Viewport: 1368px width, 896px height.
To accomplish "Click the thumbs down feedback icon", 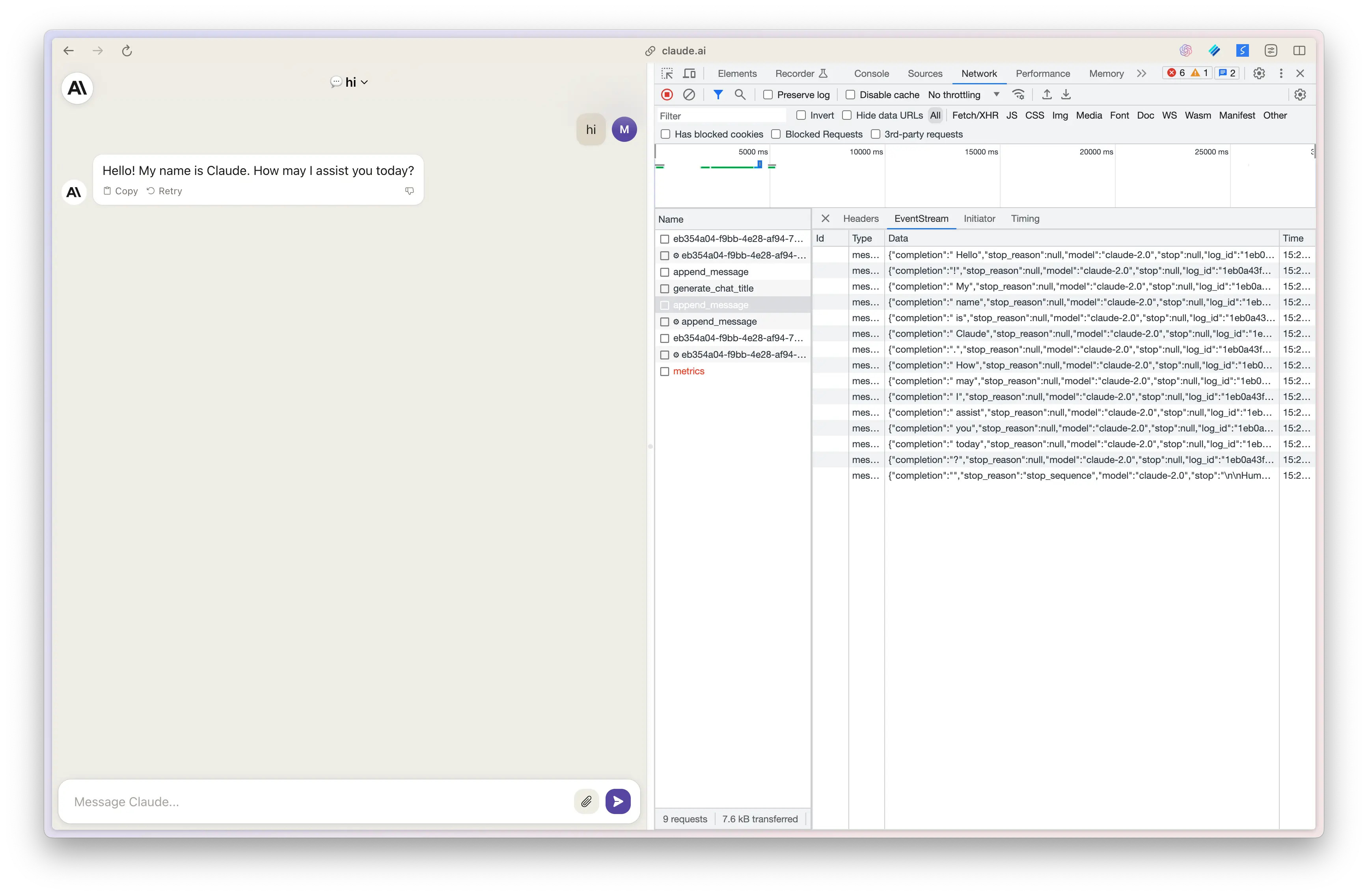I will (409, 191).
